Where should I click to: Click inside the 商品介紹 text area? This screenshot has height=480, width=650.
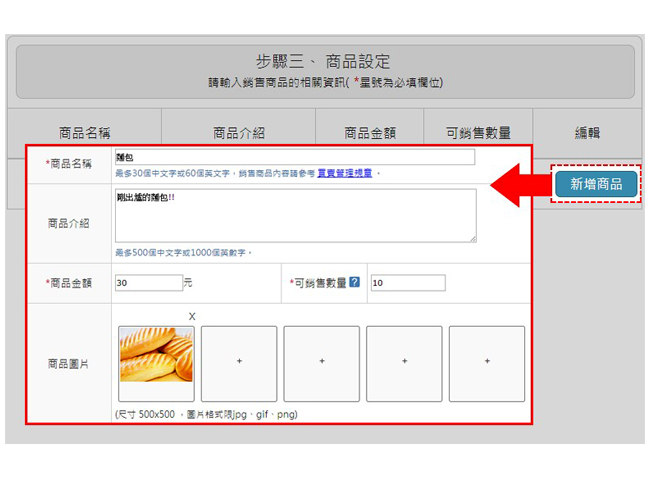click(294, 214)
